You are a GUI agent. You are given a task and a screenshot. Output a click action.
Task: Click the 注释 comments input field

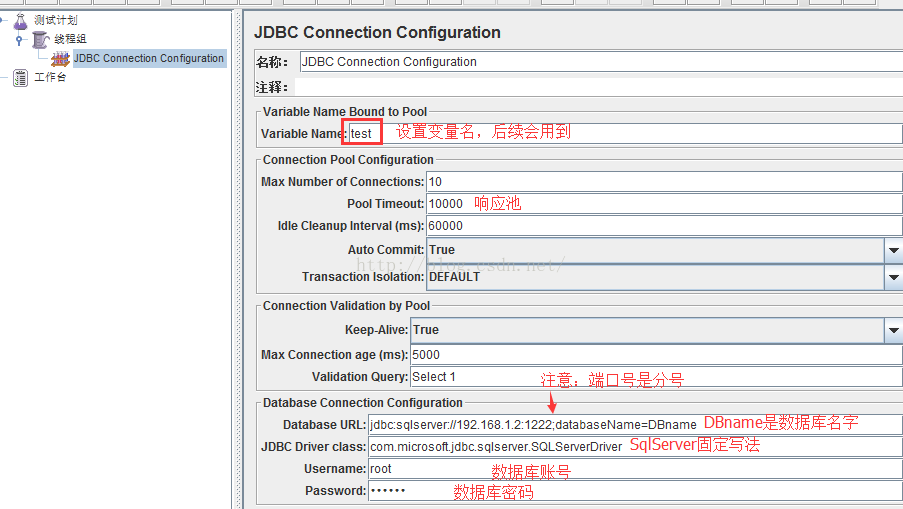599,87
